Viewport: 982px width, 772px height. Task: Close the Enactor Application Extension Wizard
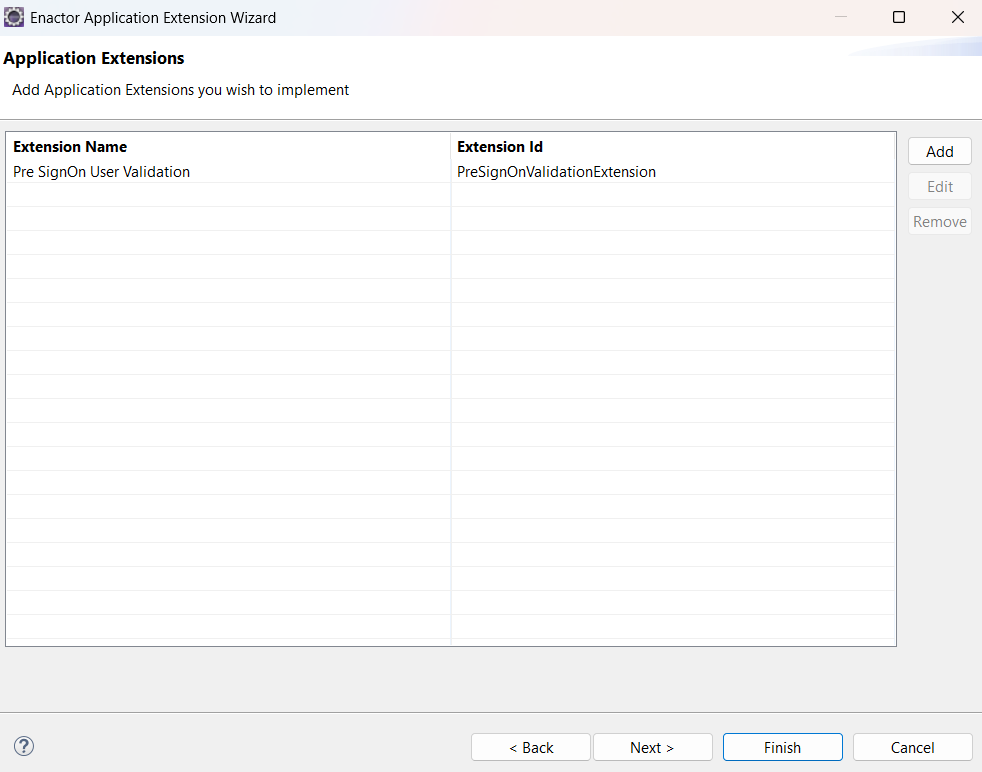coord(957,17)
